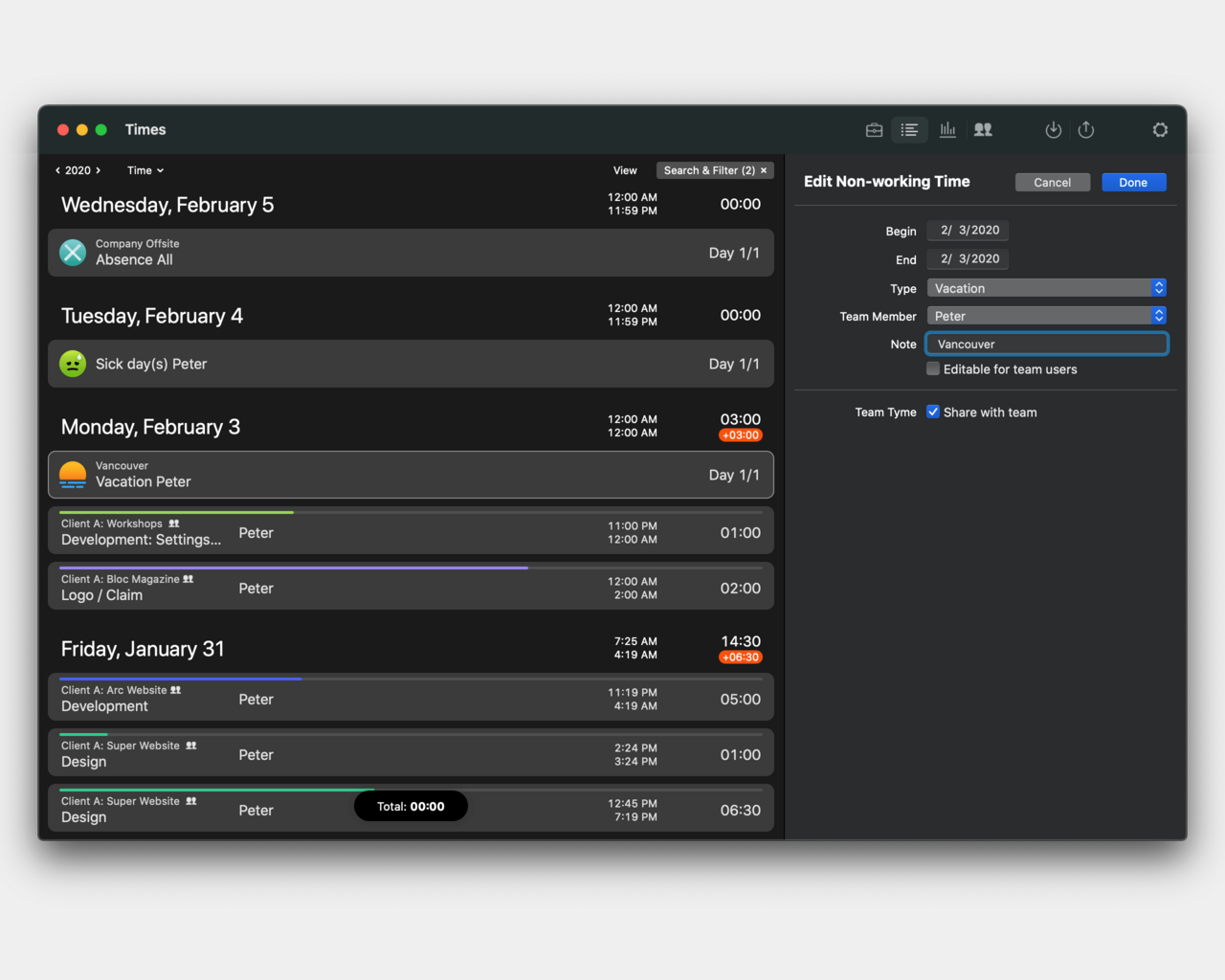This screenshot has width=1225, height=980.
Task: Go to the next year after 2020
Action: tap(98, 170)
